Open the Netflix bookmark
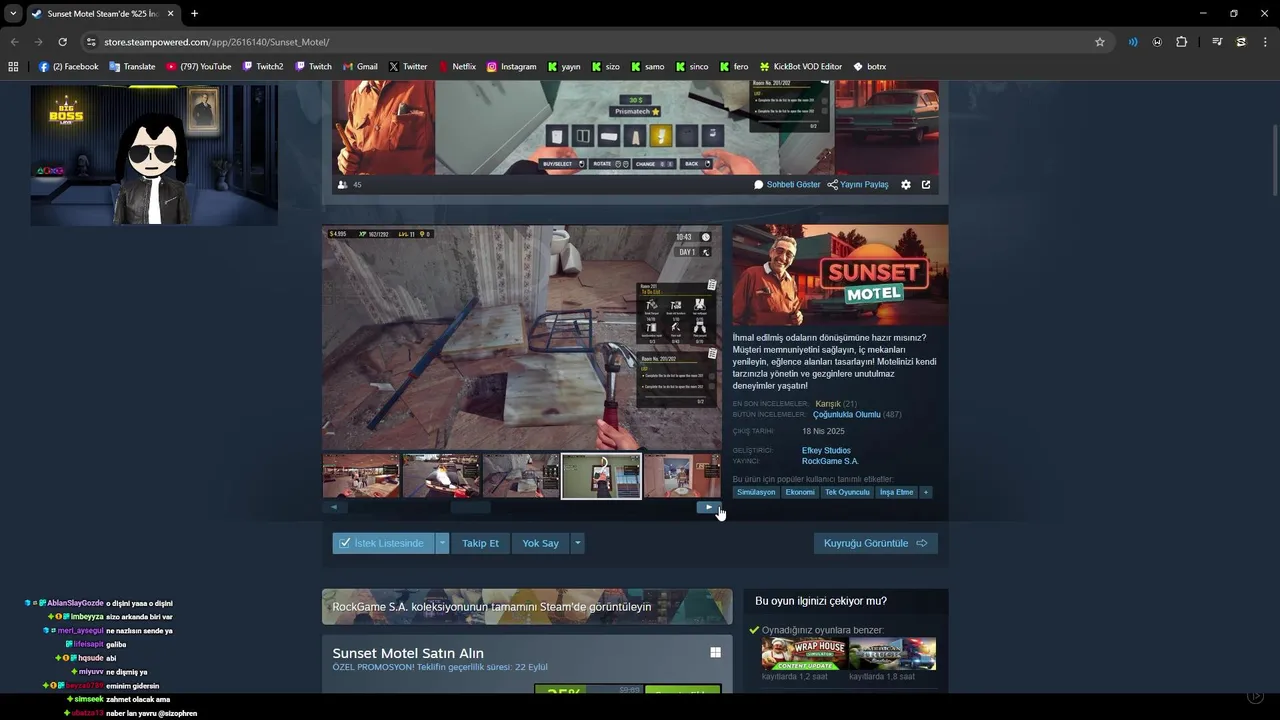1280x720 pixels. coord(456,67)
